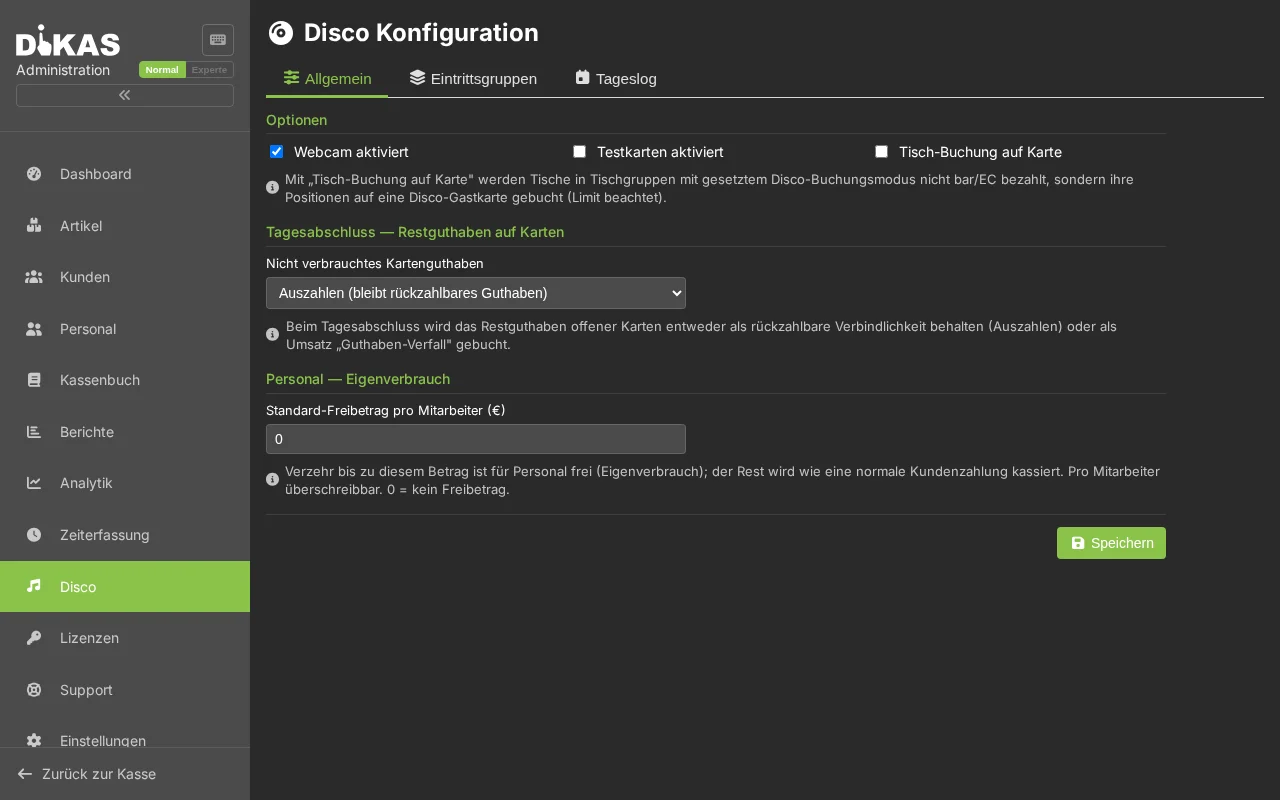1280x800 pixels.
Task: Click the Disco music note icon
Action: point(34,586)
